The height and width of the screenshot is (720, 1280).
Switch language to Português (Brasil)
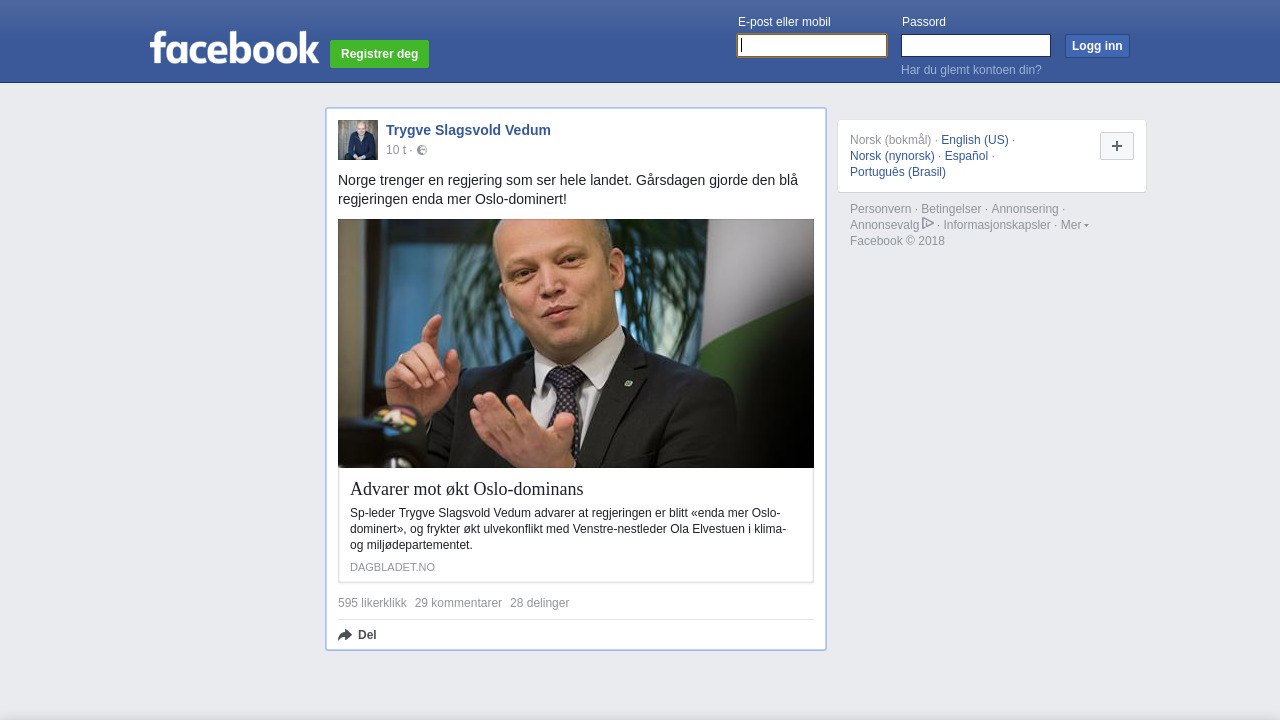click(898, 172)
